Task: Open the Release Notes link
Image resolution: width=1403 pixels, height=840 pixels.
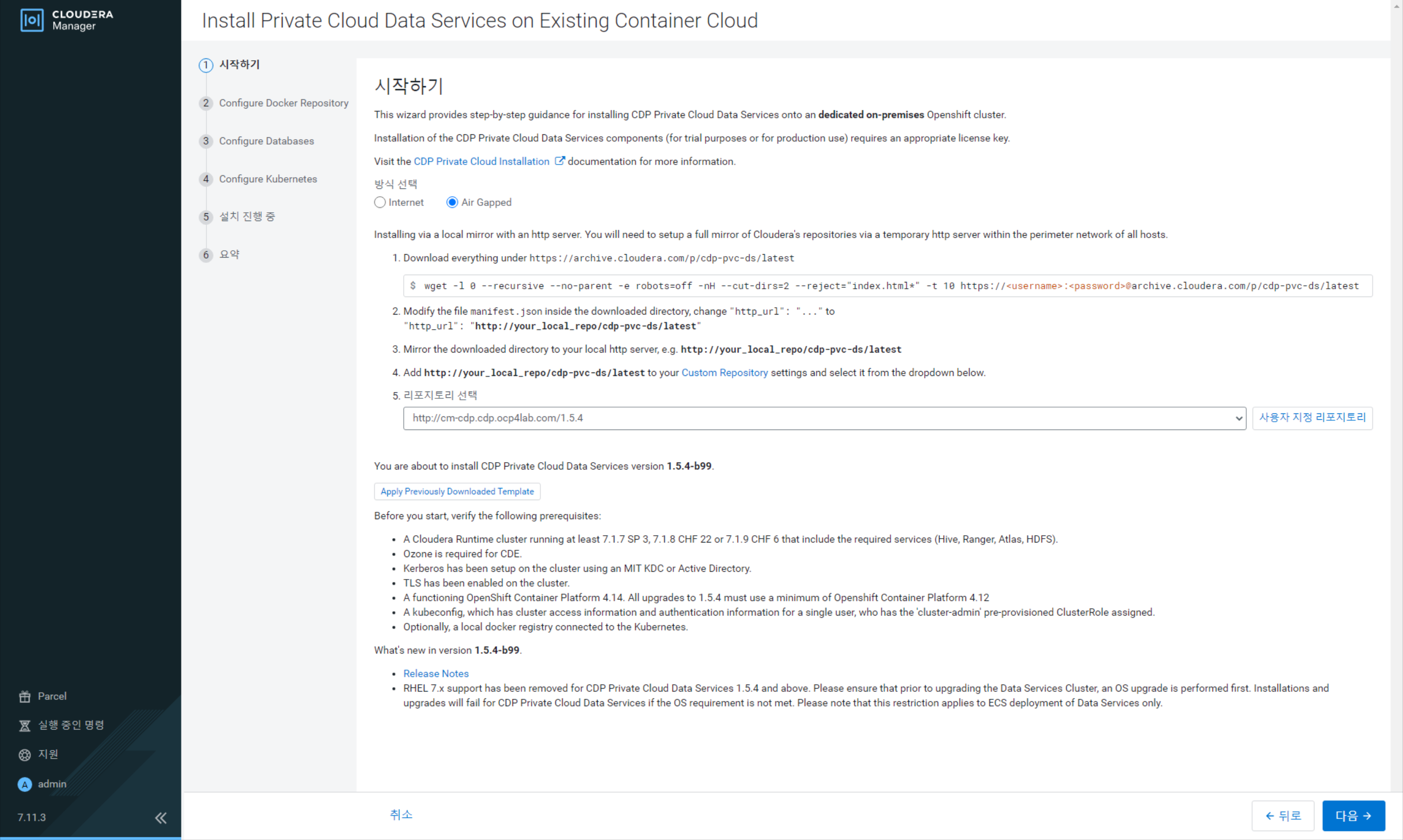Action: coord(436,673)
